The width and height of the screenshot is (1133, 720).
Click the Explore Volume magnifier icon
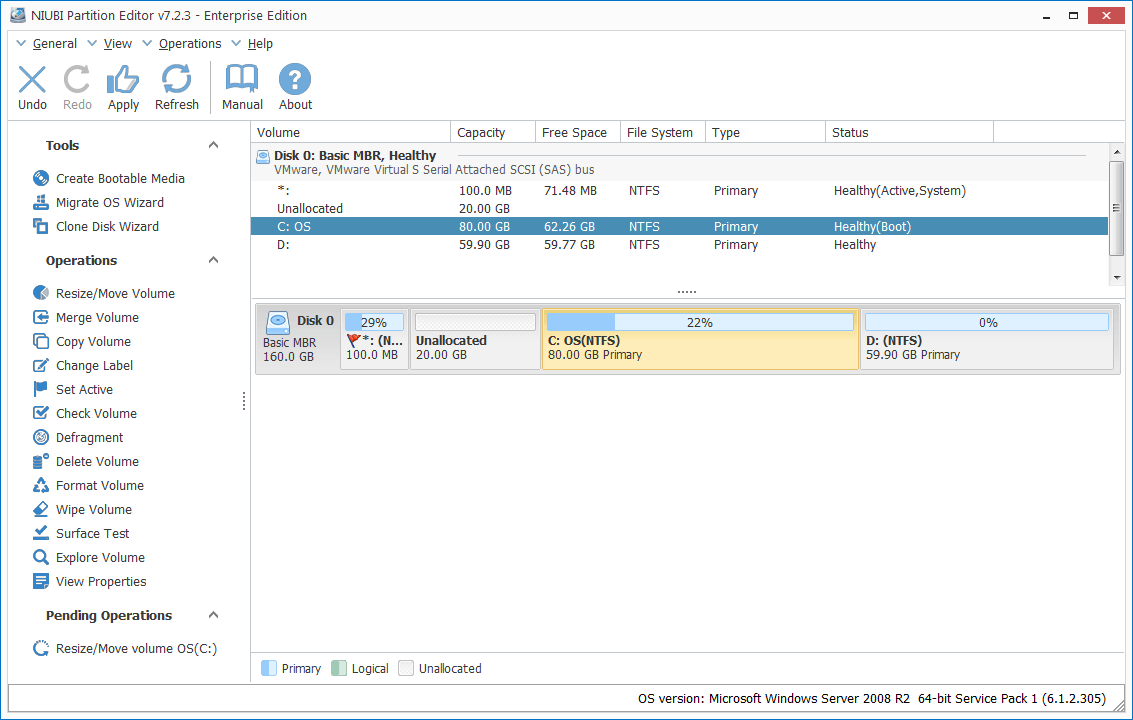click(x=41, y=557)
